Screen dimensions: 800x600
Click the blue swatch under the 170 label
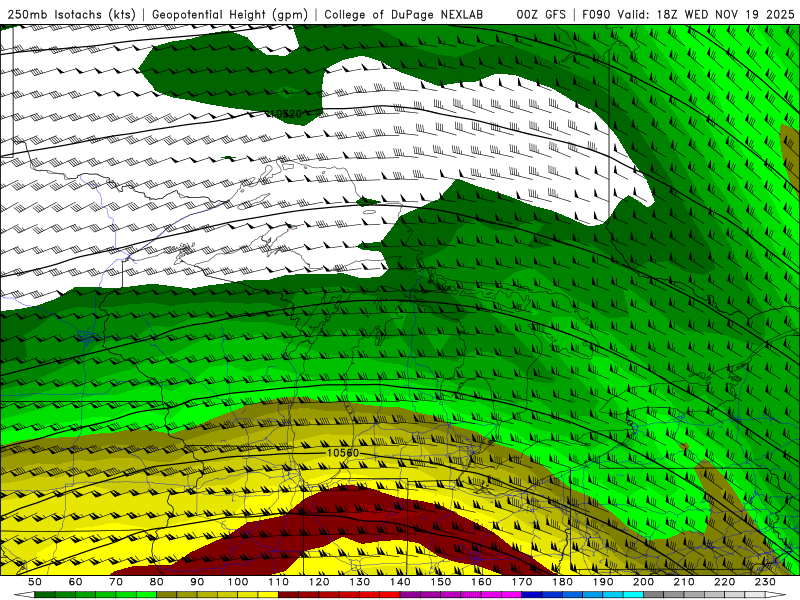pyautogui.click(x=532, y=595)
